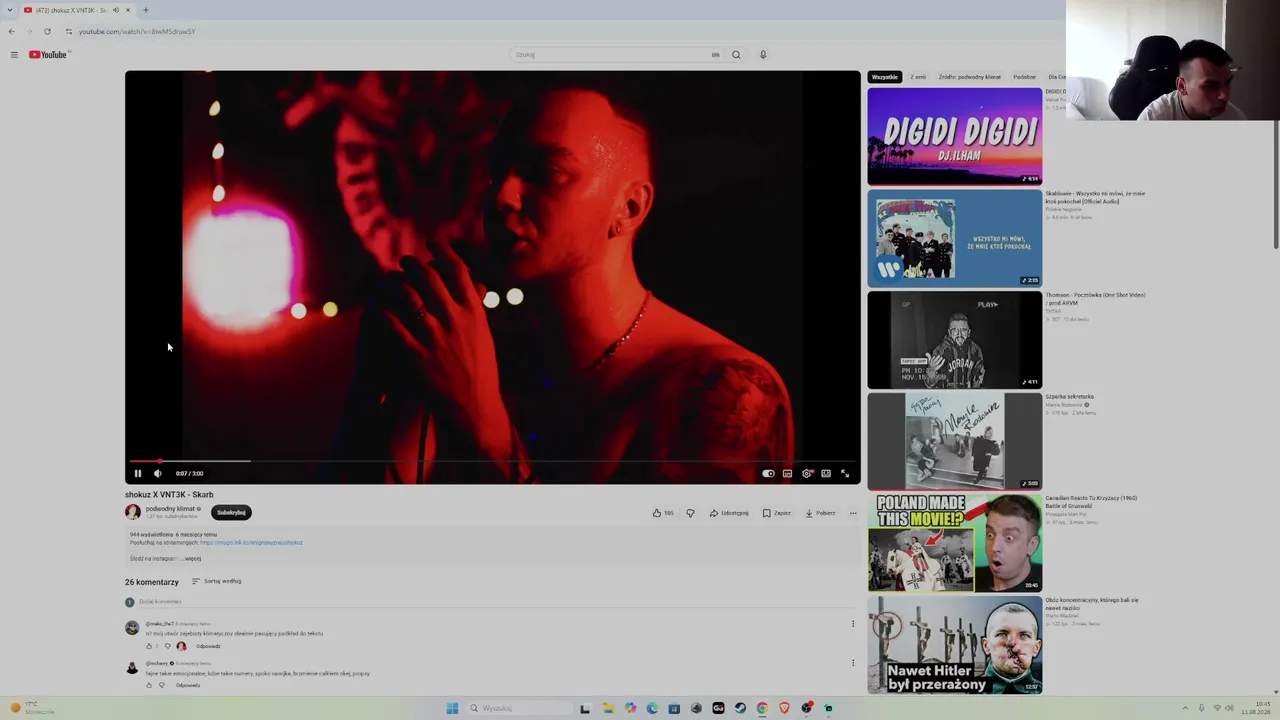
Task: Download video with the Pobierz button
Action: click(820, 513)
